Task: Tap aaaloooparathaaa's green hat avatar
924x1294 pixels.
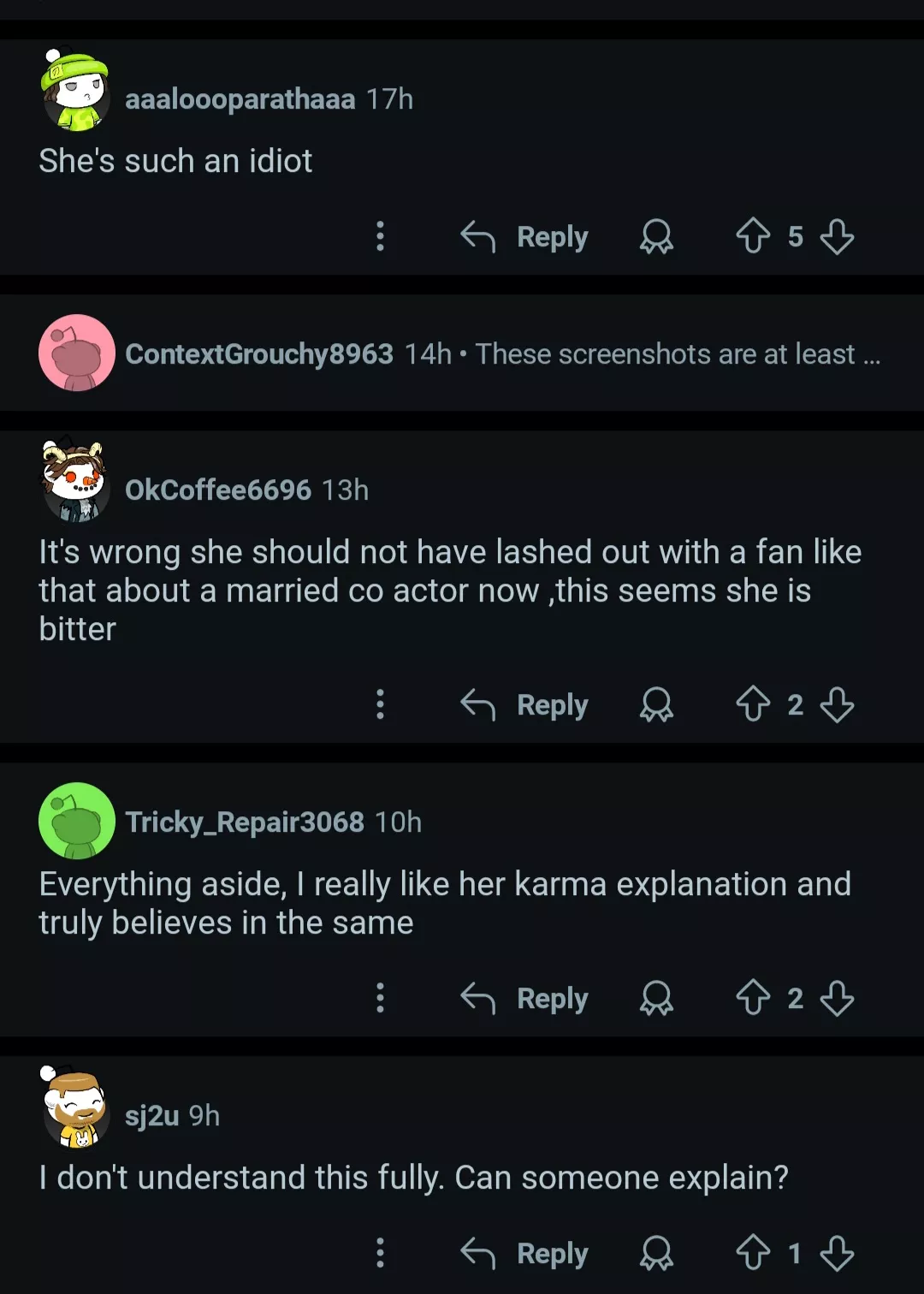Action: click(x=75, y=91)
